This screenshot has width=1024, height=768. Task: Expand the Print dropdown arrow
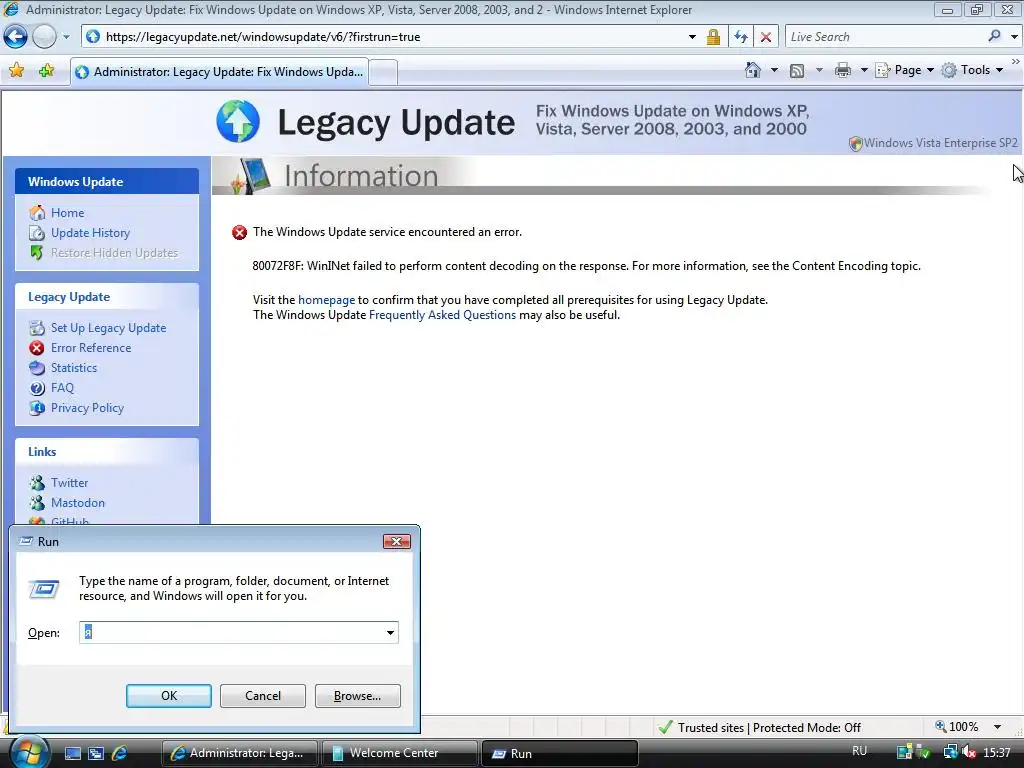(864, 70)
